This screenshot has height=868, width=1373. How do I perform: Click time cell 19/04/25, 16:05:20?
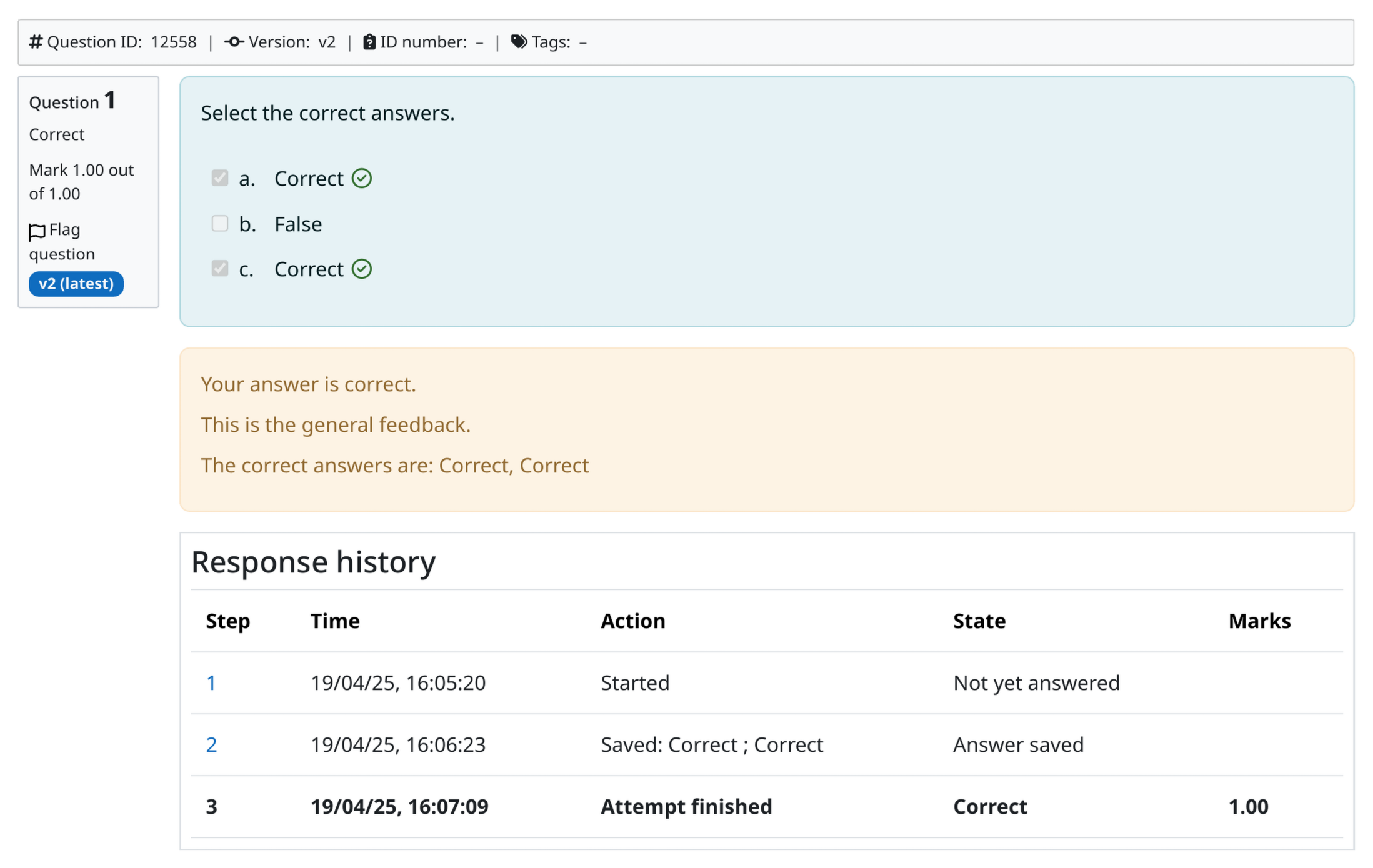point(398,683)
